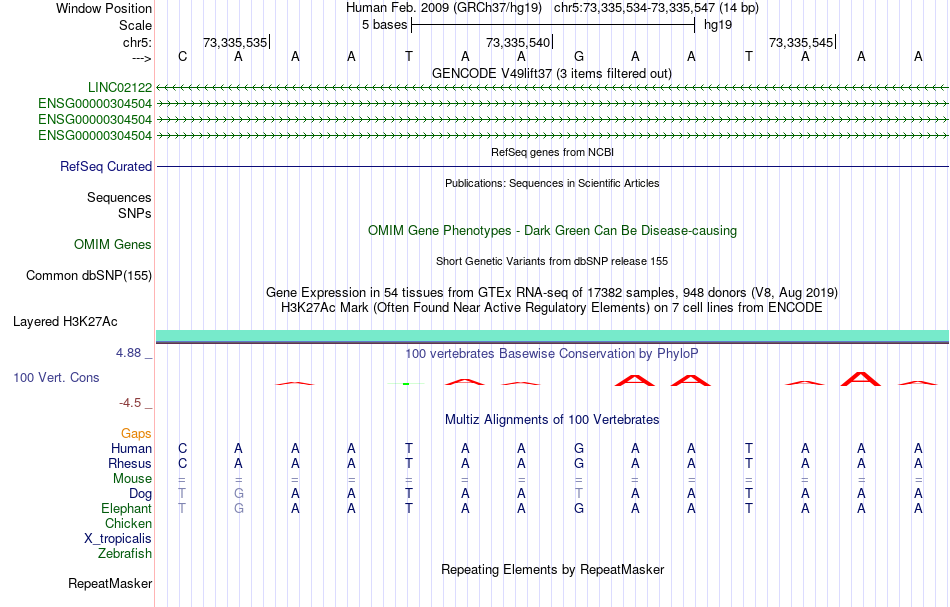Click the G base in the ruler sequence
This screenshot has width=950, height=607.
pos(579,57)
